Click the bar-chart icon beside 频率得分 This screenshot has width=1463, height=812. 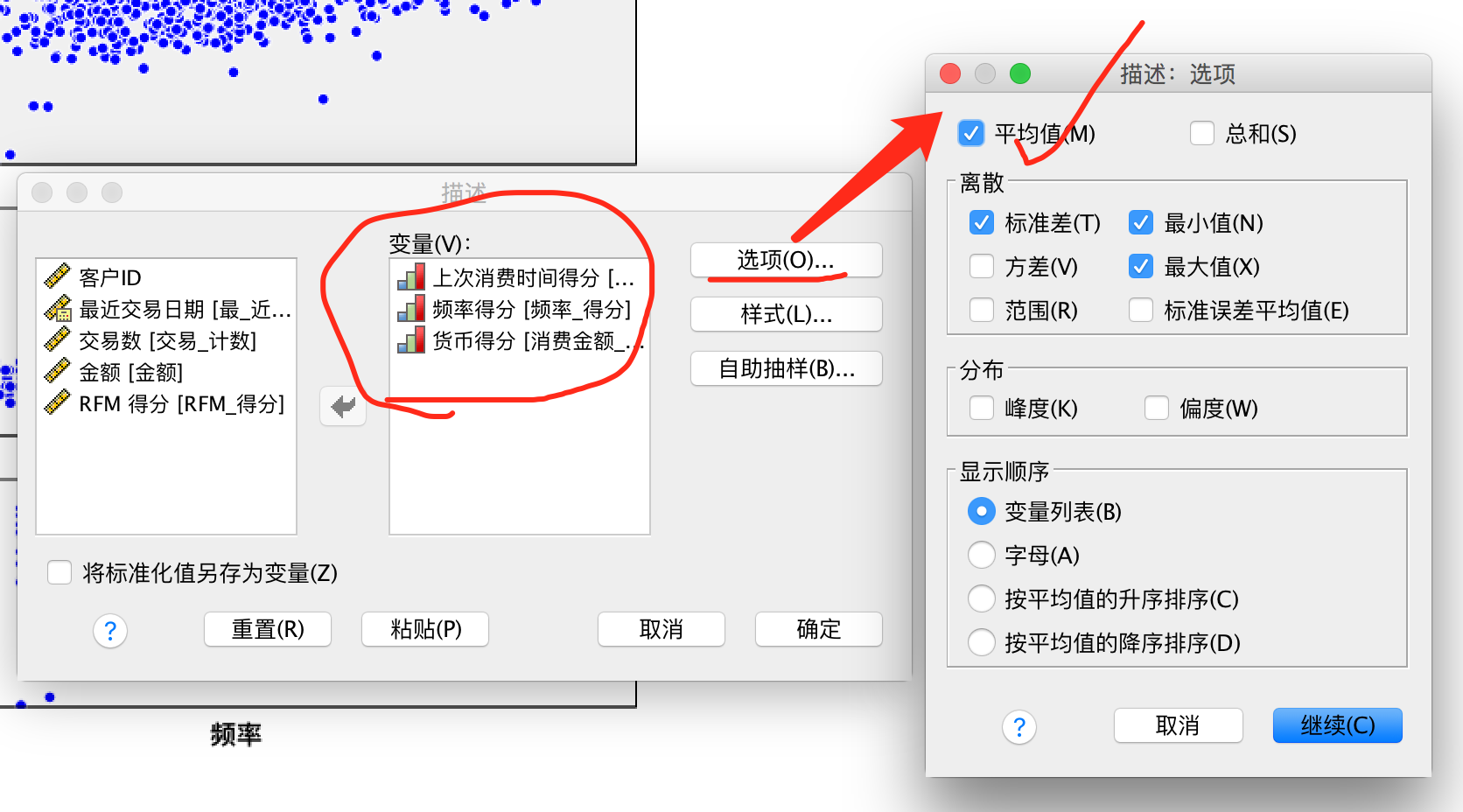[411, 308]
